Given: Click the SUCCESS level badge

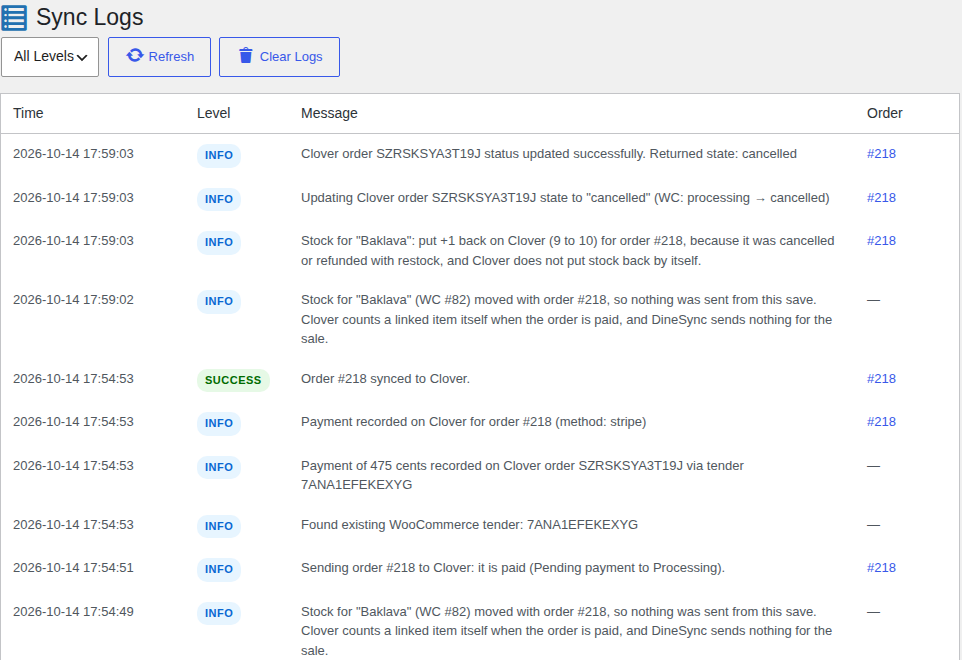Looking at the screenshot, I should pyautogui.click(x=233, y=380).
